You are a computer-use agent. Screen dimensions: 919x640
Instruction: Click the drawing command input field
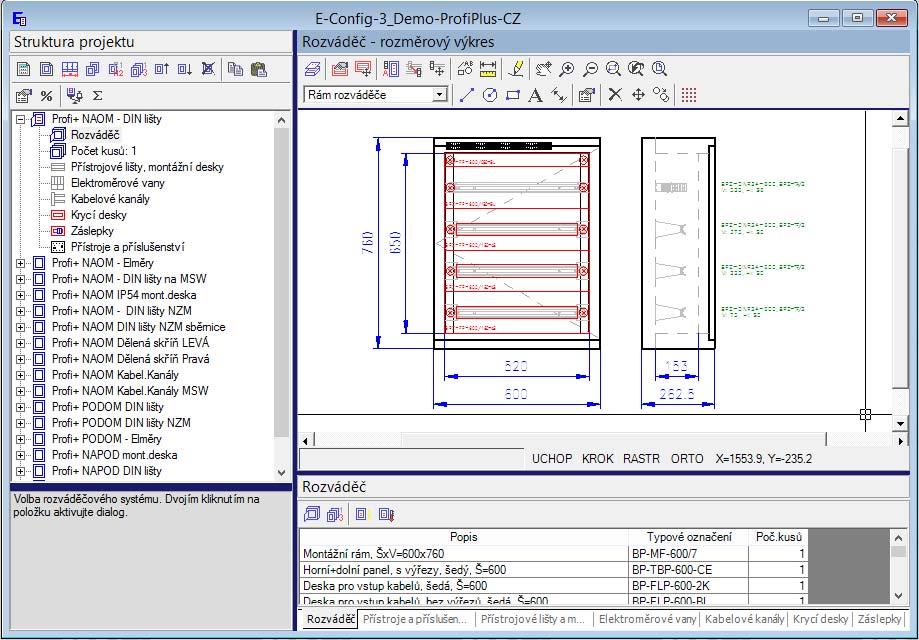tap(411, 459)
